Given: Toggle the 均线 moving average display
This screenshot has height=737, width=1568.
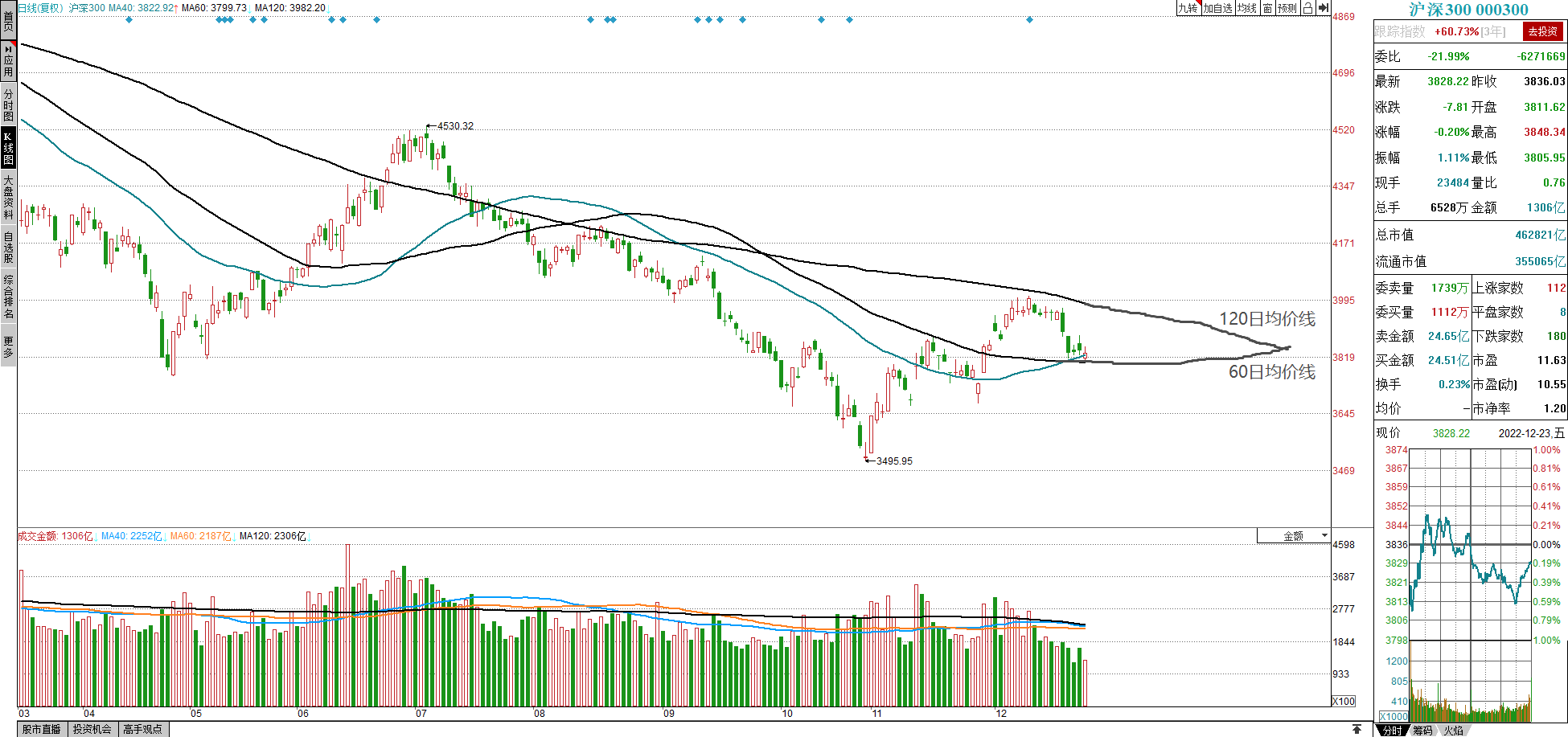Looking at the screenshot, I should pos(1247,8).
